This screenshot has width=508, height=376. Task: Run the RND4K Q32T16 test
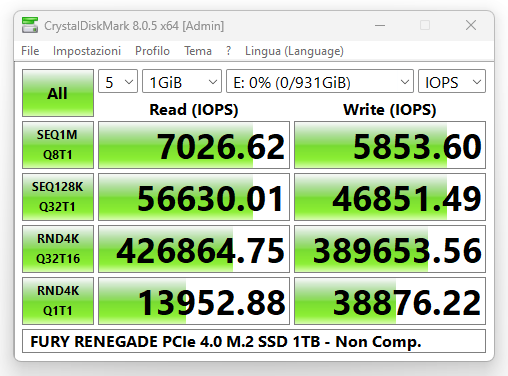tap(58, 249)
